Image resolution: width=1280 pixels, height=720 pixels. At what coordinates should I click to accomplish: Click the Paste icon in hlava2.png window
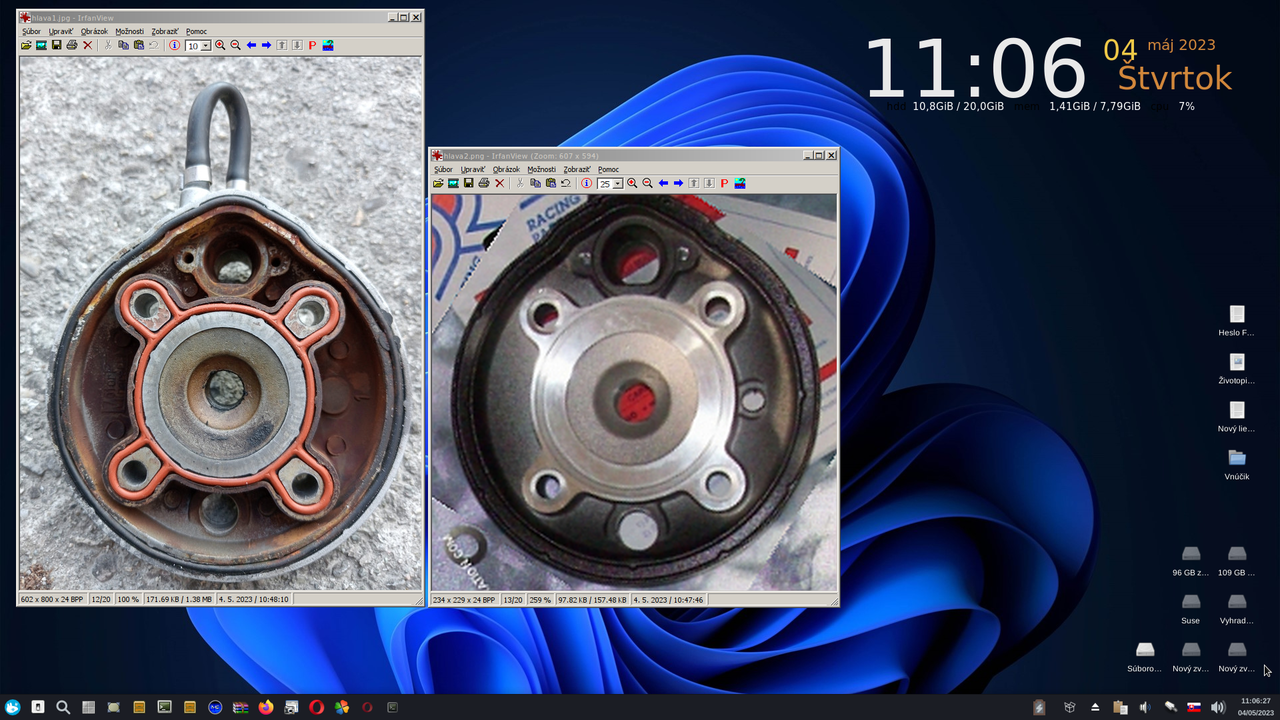[x=550, y=183]
